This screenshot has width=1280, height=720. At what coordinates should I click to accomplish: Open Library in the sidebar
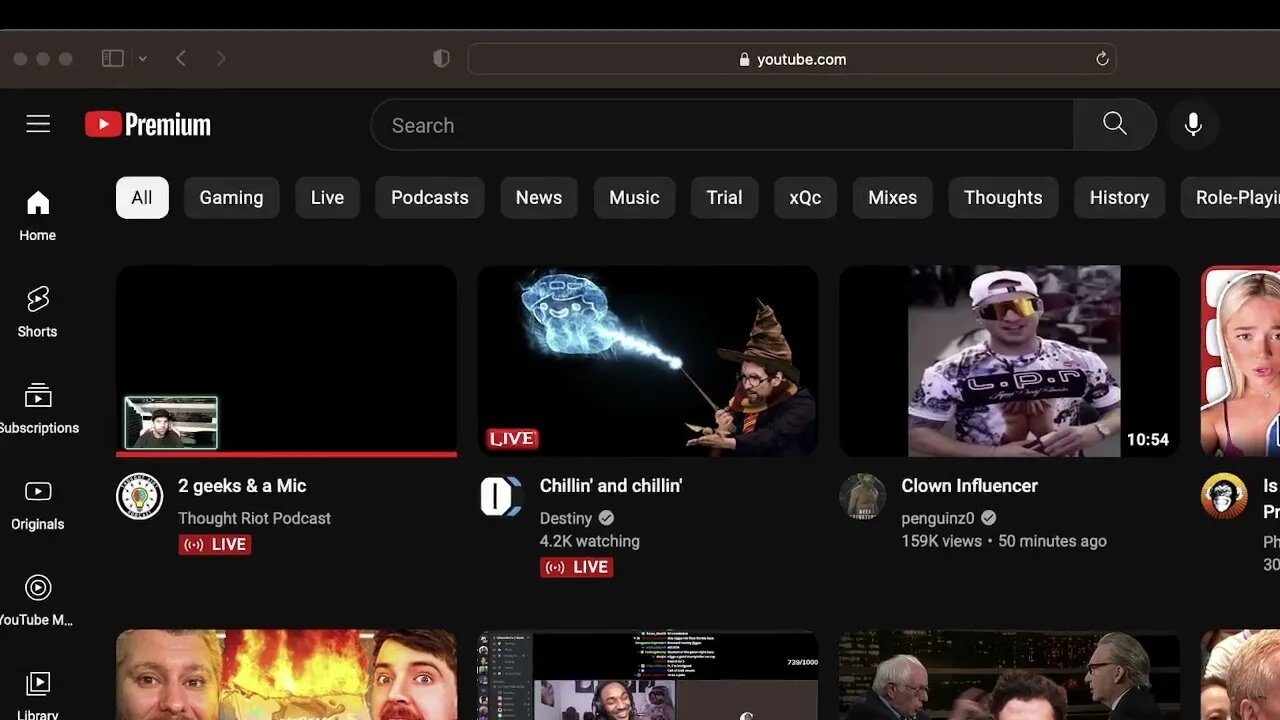pyautogui.click(x=38, y=696)
